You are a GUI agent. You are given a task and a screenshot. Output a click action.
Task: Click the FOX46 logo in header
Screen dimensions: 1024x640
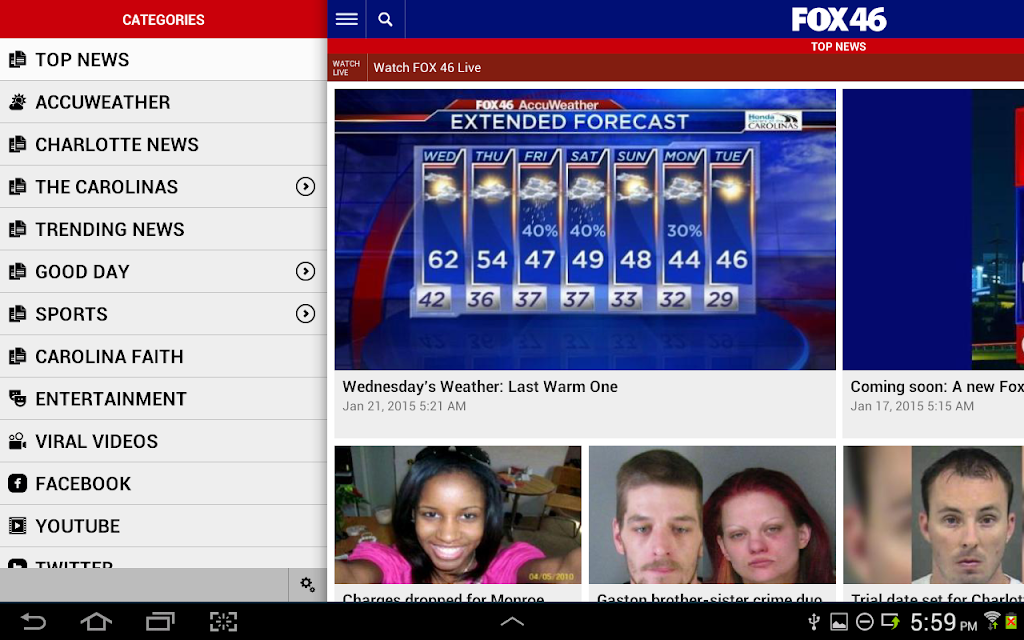[x=839, y=20]
